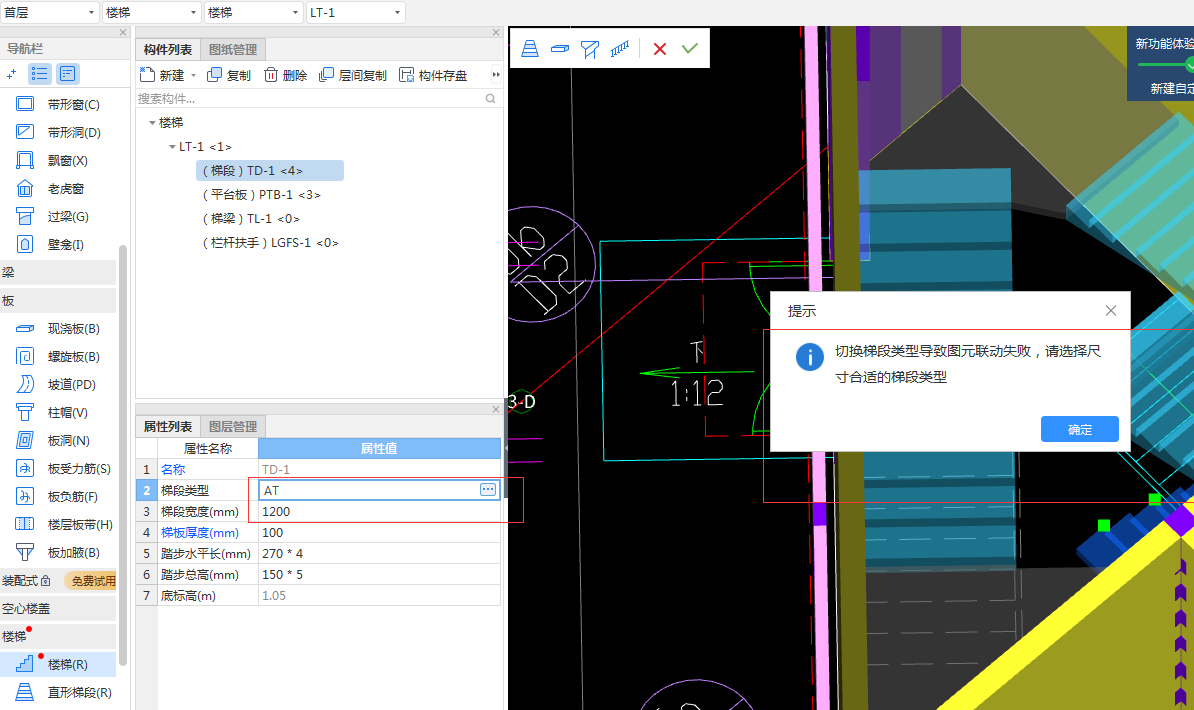The image size is (1194, 710).
Task: Select 老虎窗 component
Action: [x=50, y=189]
